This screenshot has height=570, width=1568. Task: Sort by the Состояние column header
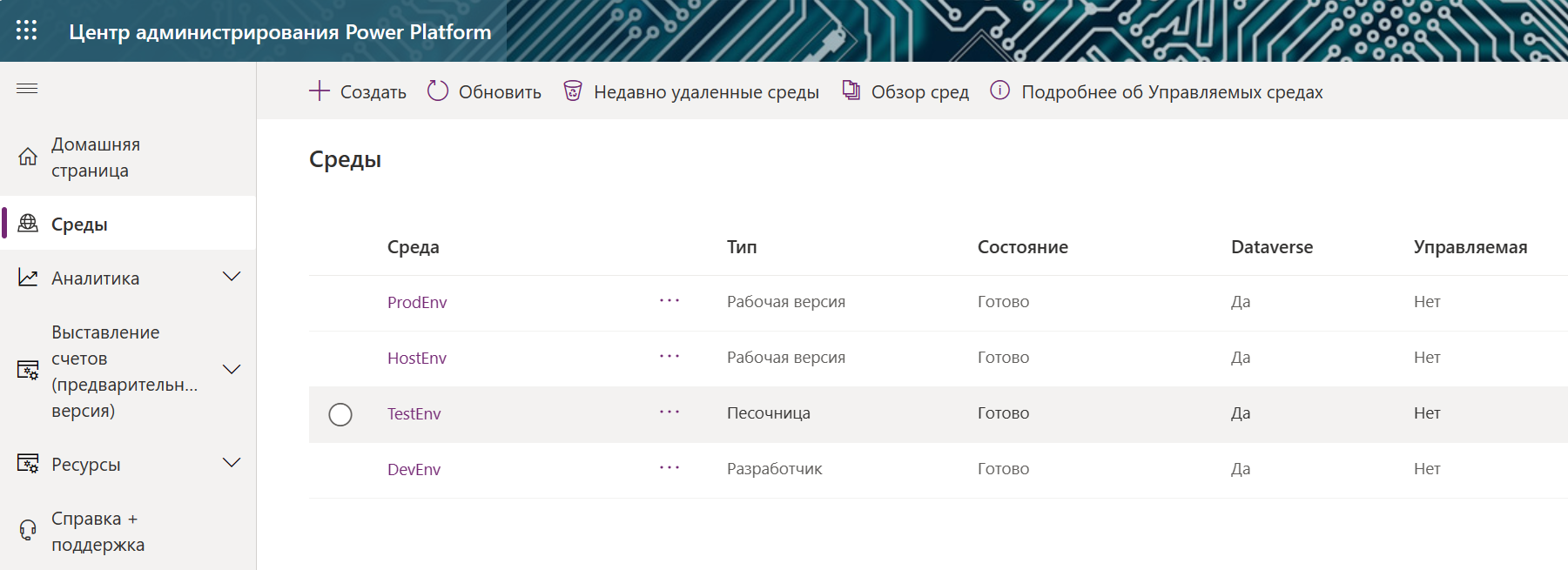(1022, 247)
